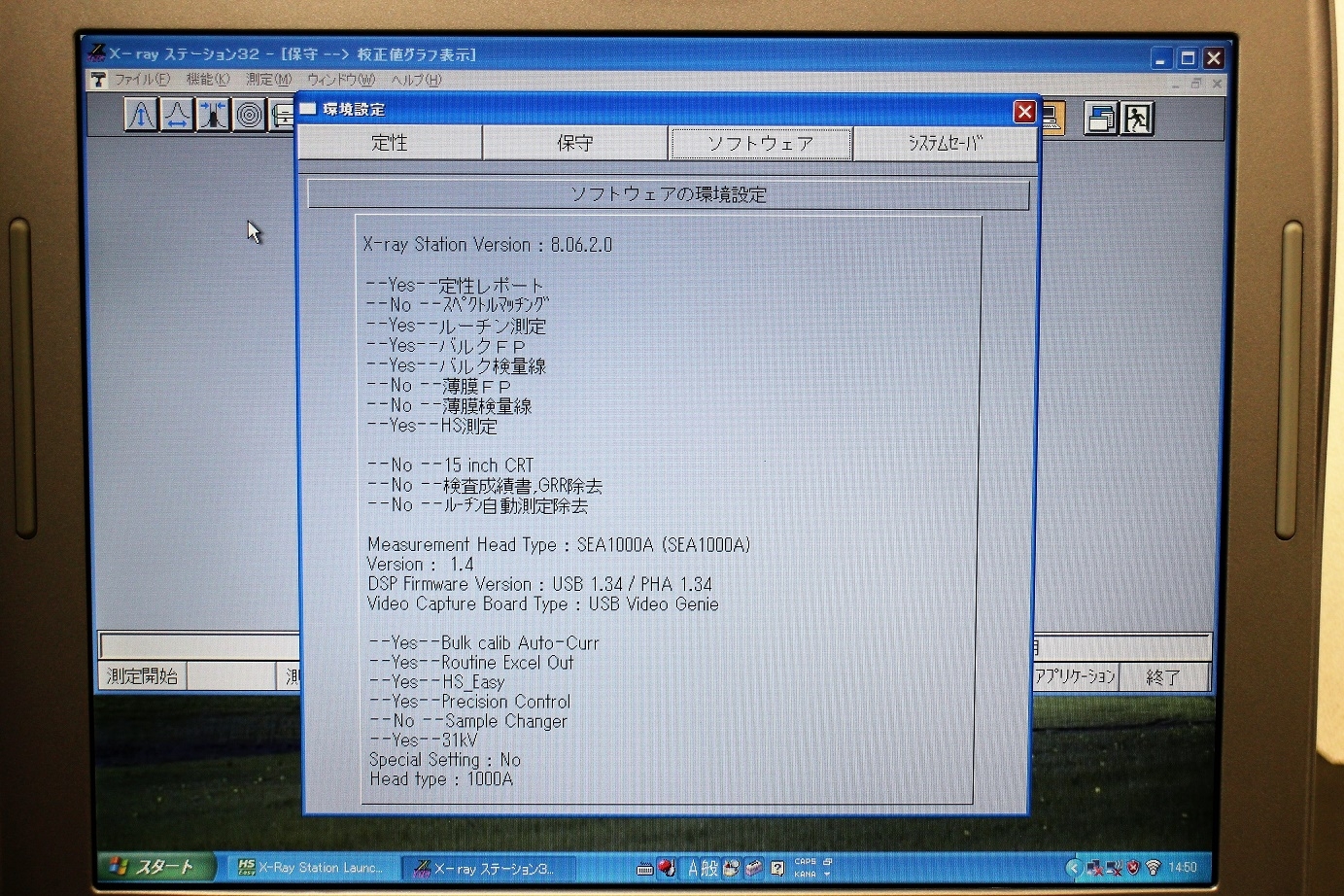Click the 終了 button

[x=1163, y=677]
